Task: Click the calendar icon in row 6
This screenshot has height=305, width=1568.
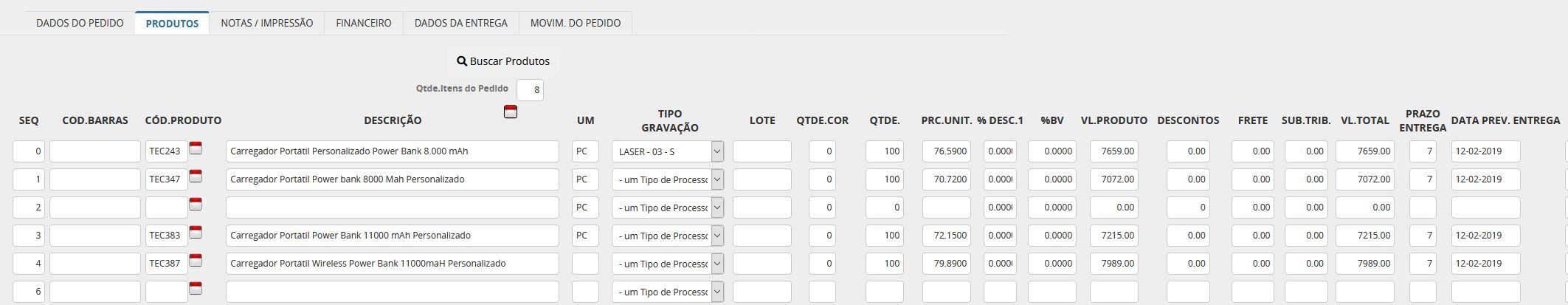Action: (196, 288)
